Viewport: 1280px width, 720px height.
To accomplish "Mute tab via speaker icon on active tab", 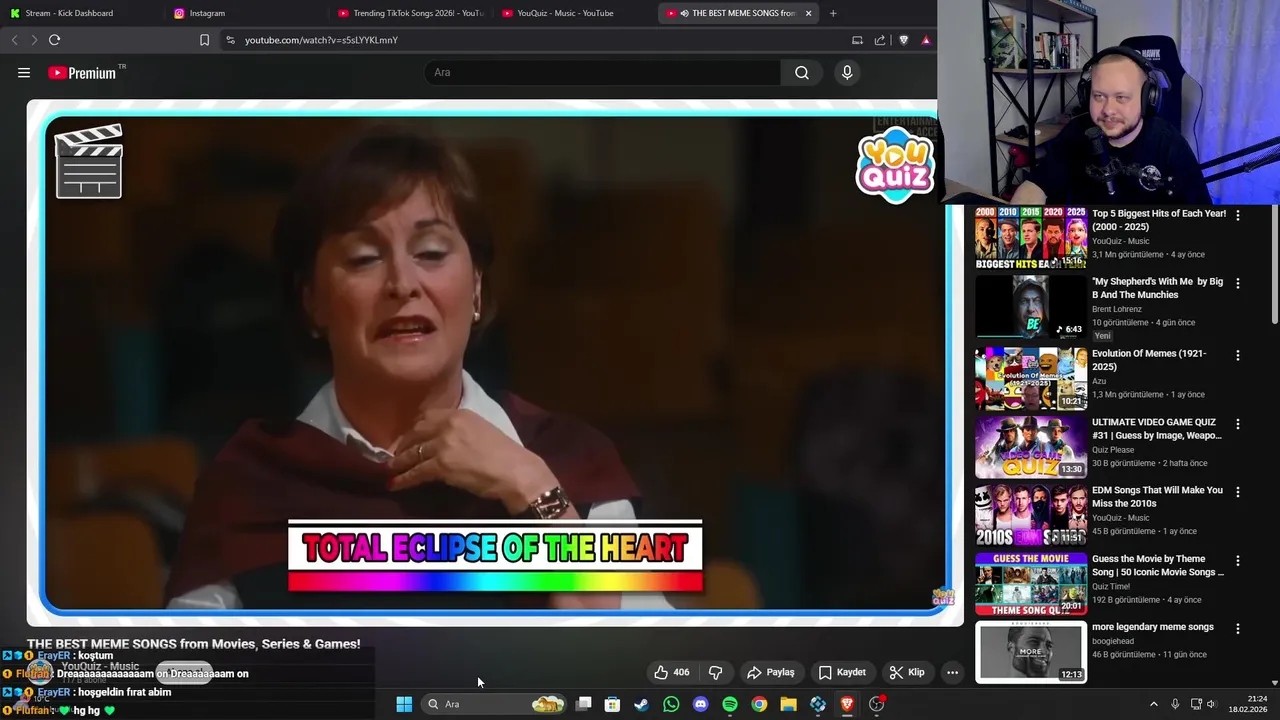I will [x=685, y=13].
